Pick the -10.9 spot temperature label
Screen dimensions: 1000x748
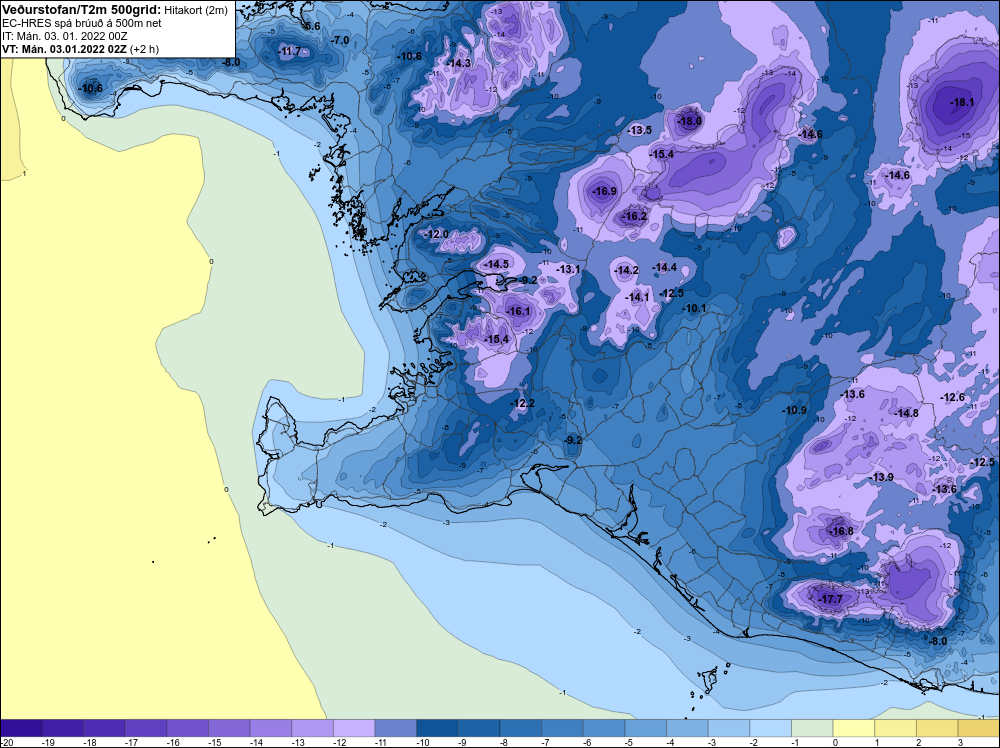coord(795,410)
